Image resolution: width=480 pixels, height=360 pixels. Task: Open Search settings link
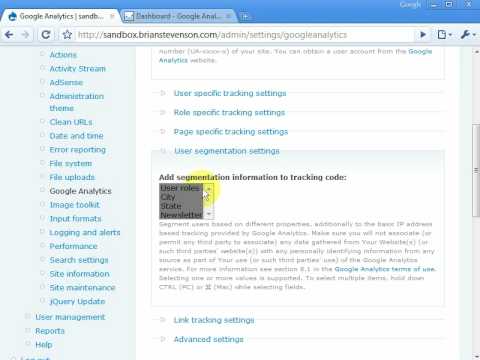79,260
